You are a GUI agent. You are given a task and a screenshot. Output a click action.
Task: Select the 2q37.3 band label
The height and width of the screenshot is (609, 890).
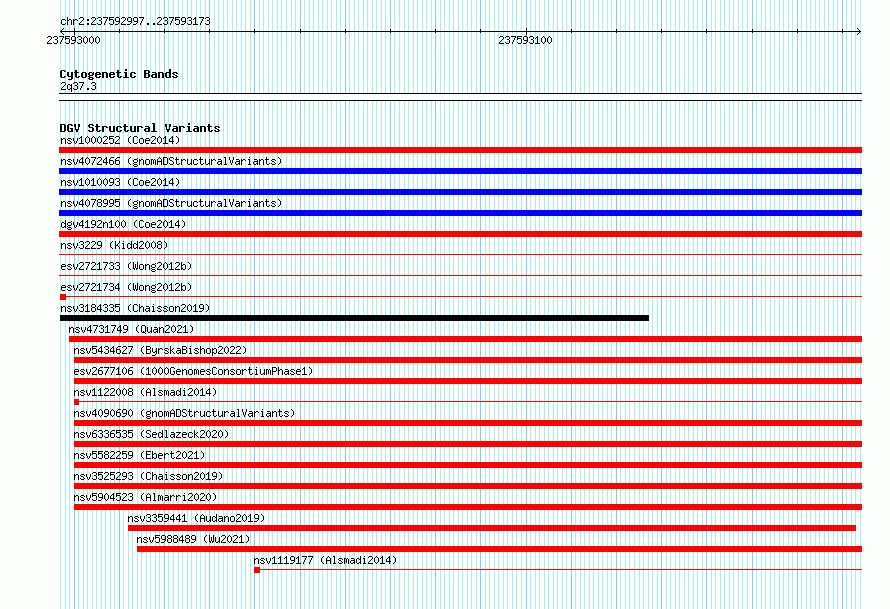(78, 86)
